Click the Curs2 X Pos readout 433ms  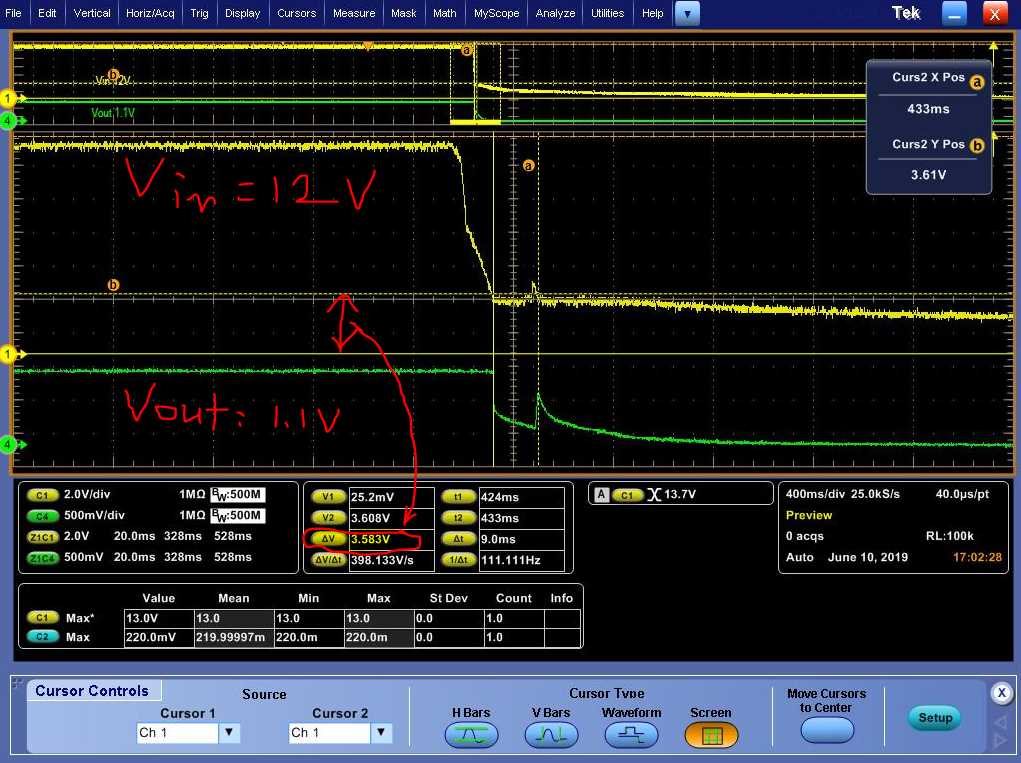928,109
